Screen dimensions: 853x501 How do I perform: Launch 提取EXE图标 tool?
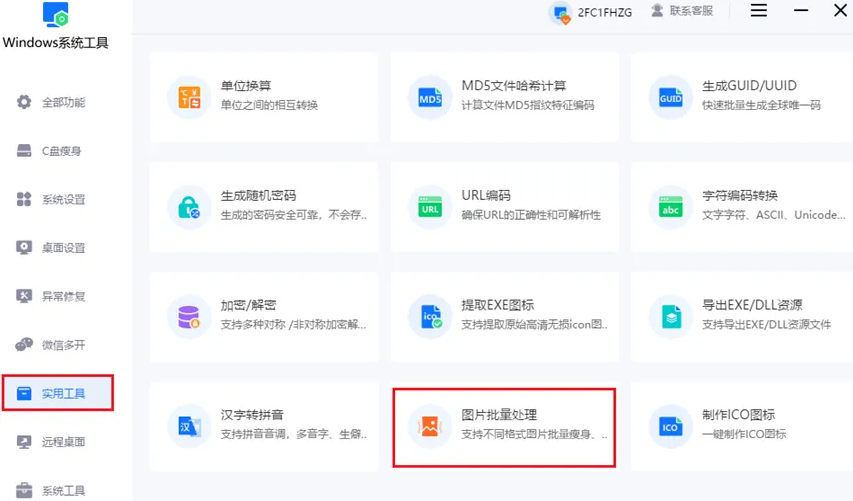pyautogui.click(x=504, y=317)
